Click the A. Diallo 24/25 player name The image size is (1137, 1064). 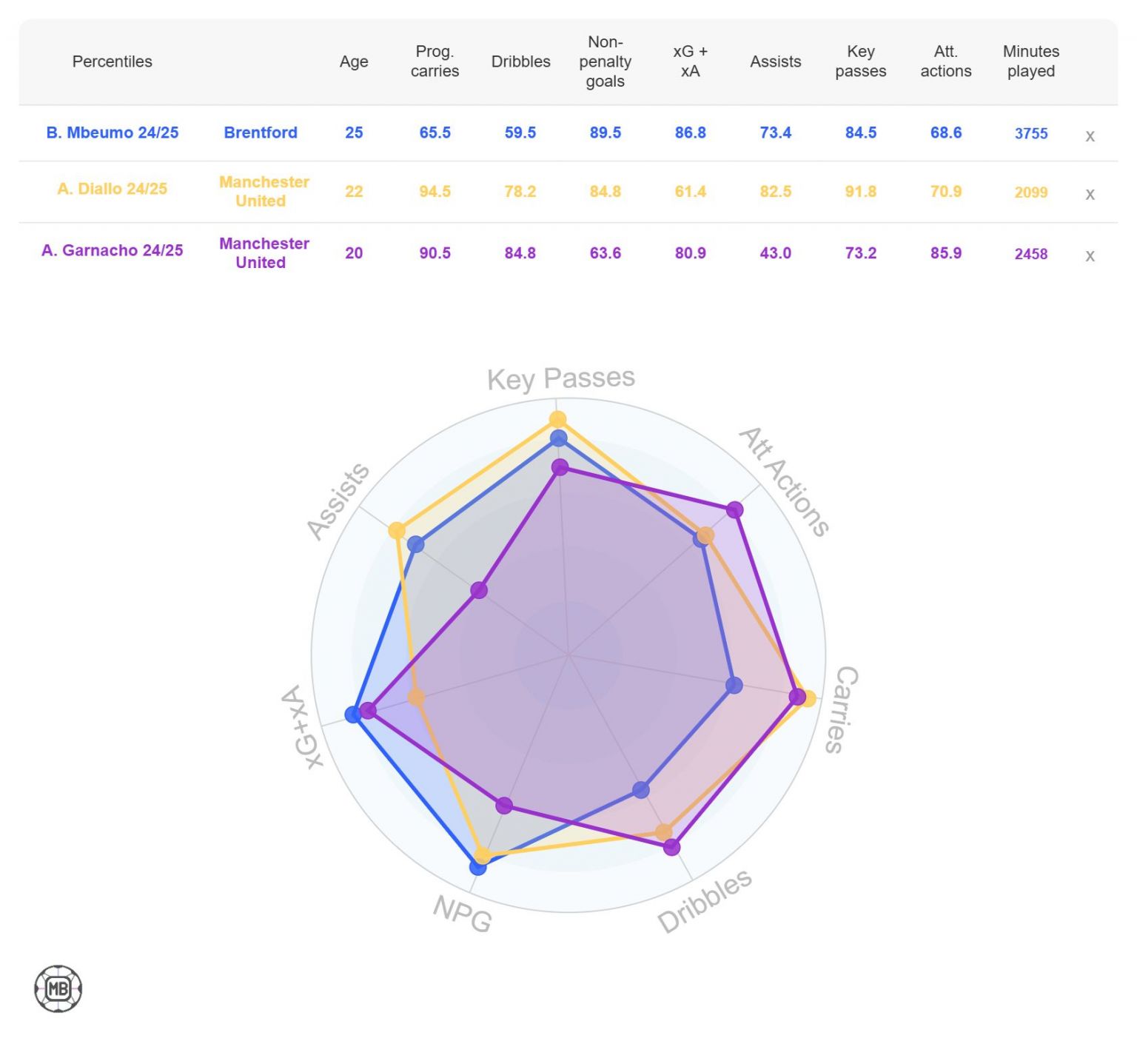point(113,189)
